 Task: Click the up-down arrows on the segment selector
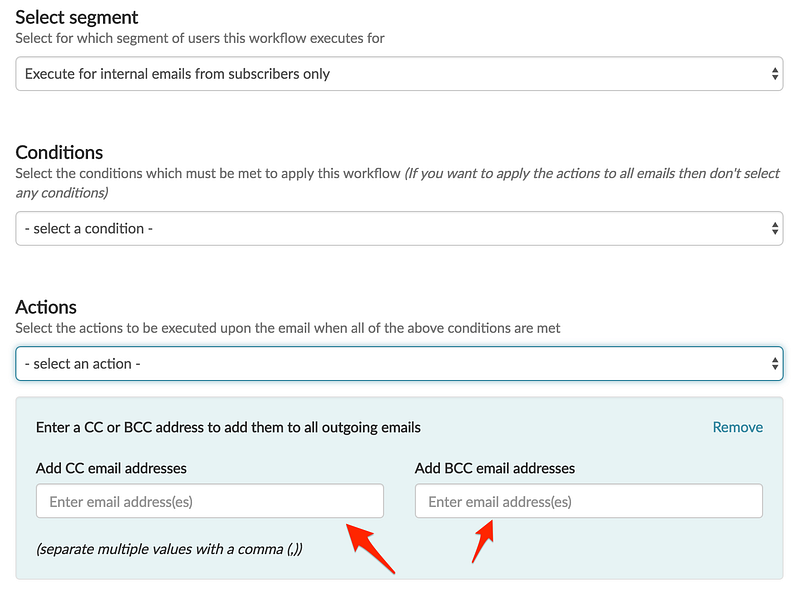coord(774,74)
